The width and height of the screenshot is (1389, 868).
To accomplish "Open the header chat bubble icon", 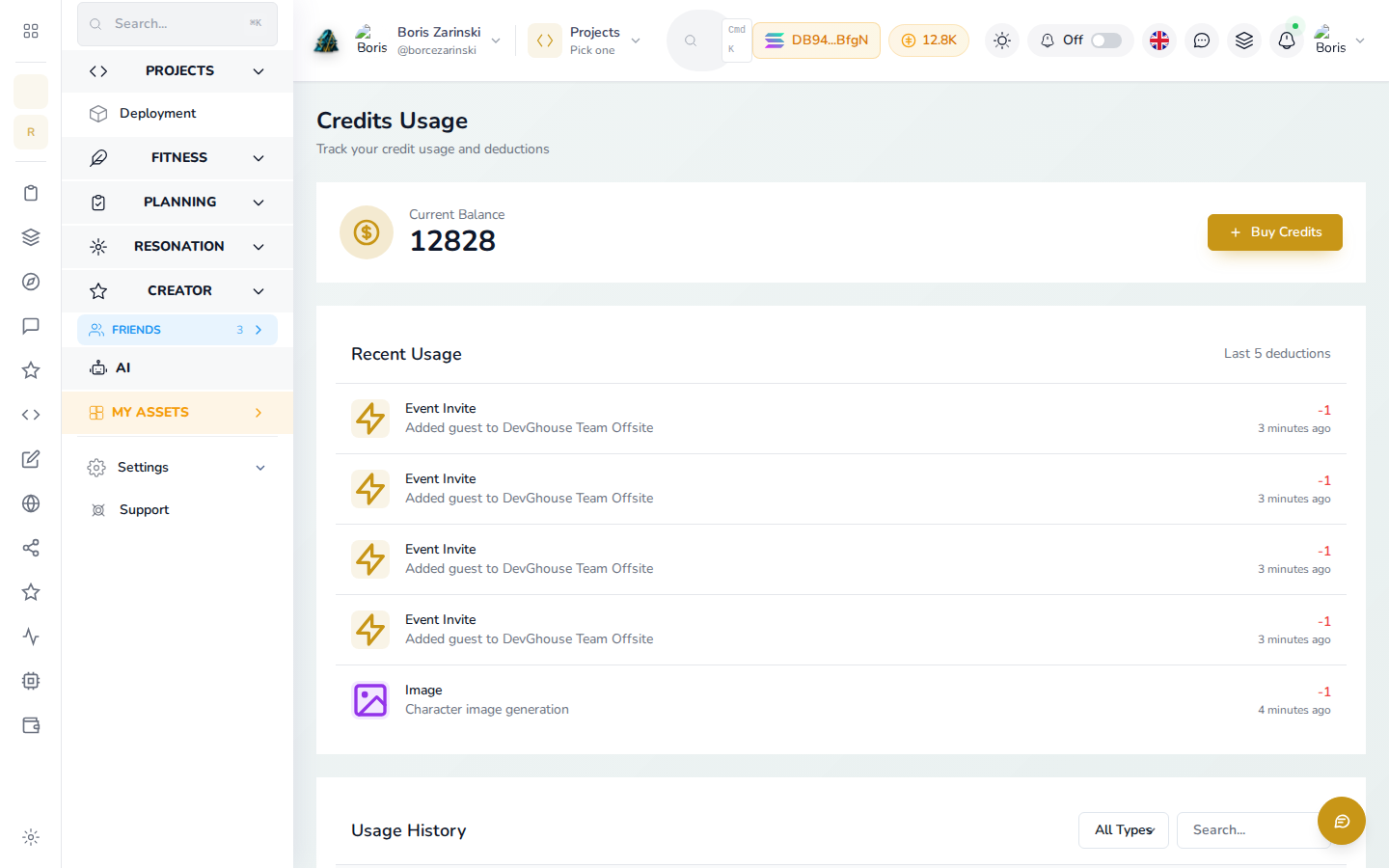I will point(1202,41).
